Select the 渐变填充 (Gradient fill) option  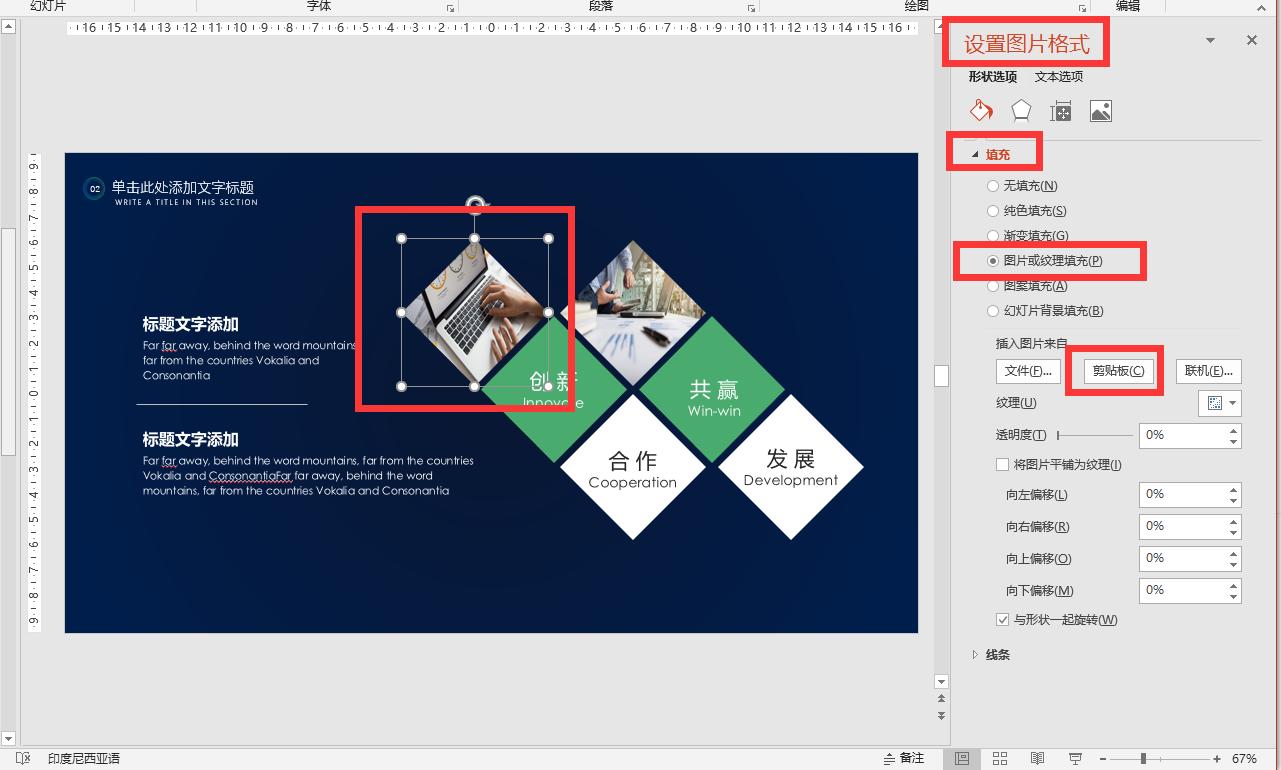pos(993,236)
